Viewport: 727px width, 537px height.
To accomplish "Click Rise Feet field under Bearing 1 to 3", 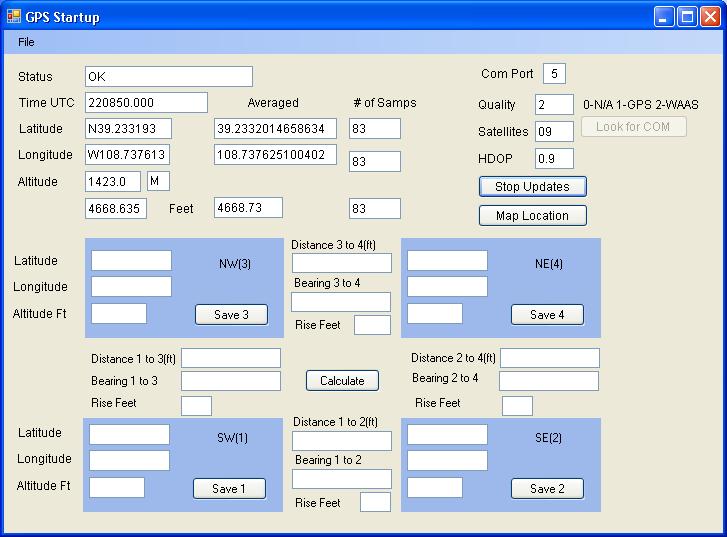I will tap(196, 406).
